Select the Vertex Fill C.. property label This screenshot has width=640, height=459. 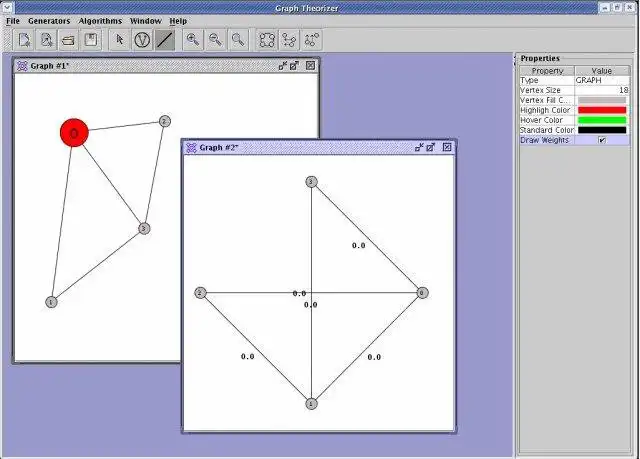click(547, 100)
